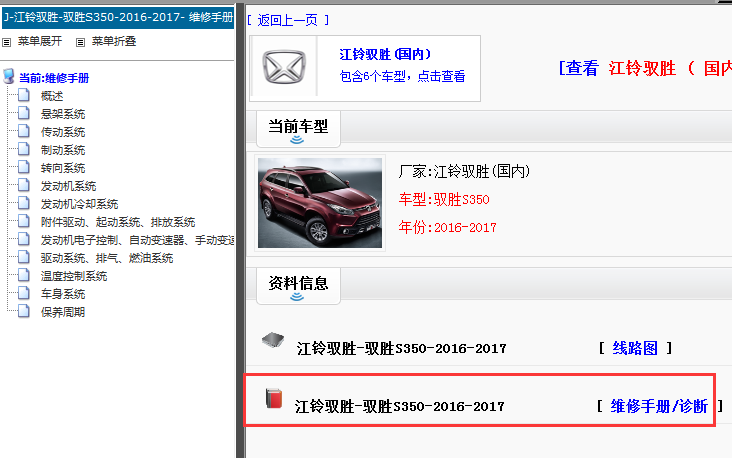Screen dimensions: 732x458
Task: Open the 温度控制系统 tree item
Action: click(74, 276)
